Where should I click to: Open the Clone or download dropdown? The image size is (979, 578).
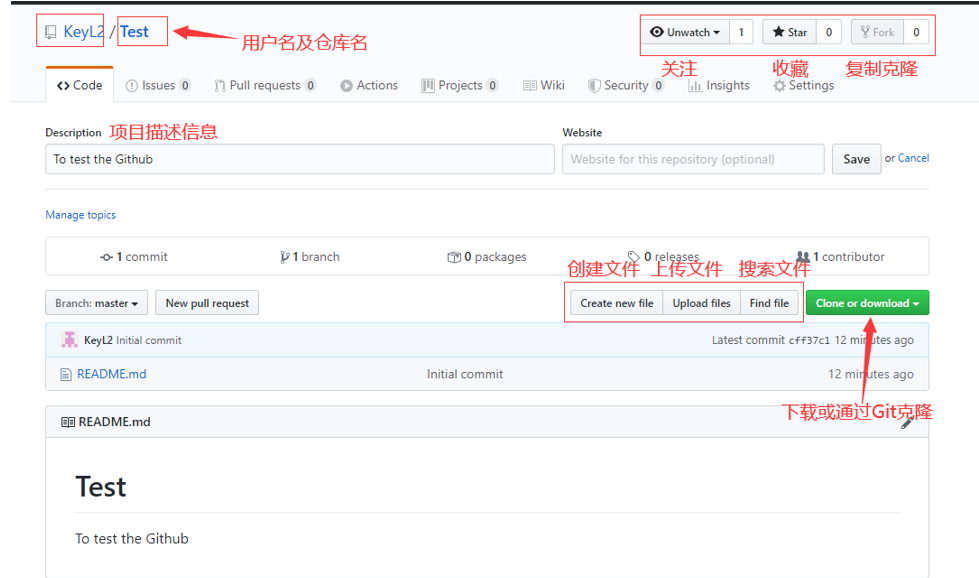867,303
